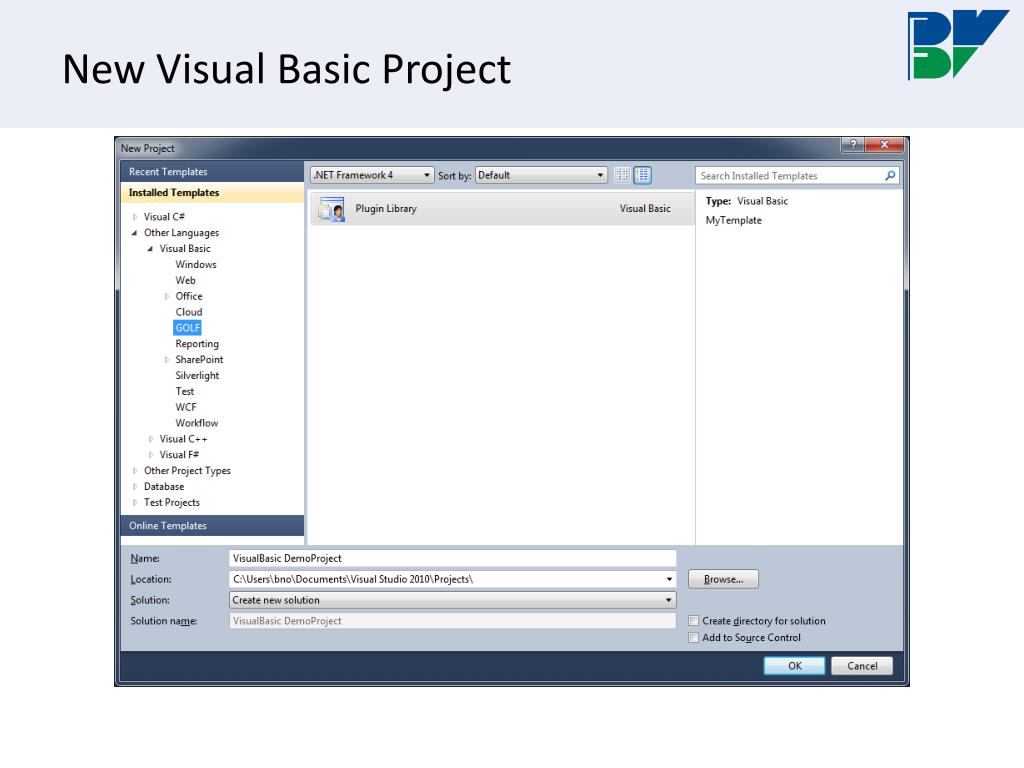
Task: Click the Search Installed Templates box
Action: (x=797, y=176)
